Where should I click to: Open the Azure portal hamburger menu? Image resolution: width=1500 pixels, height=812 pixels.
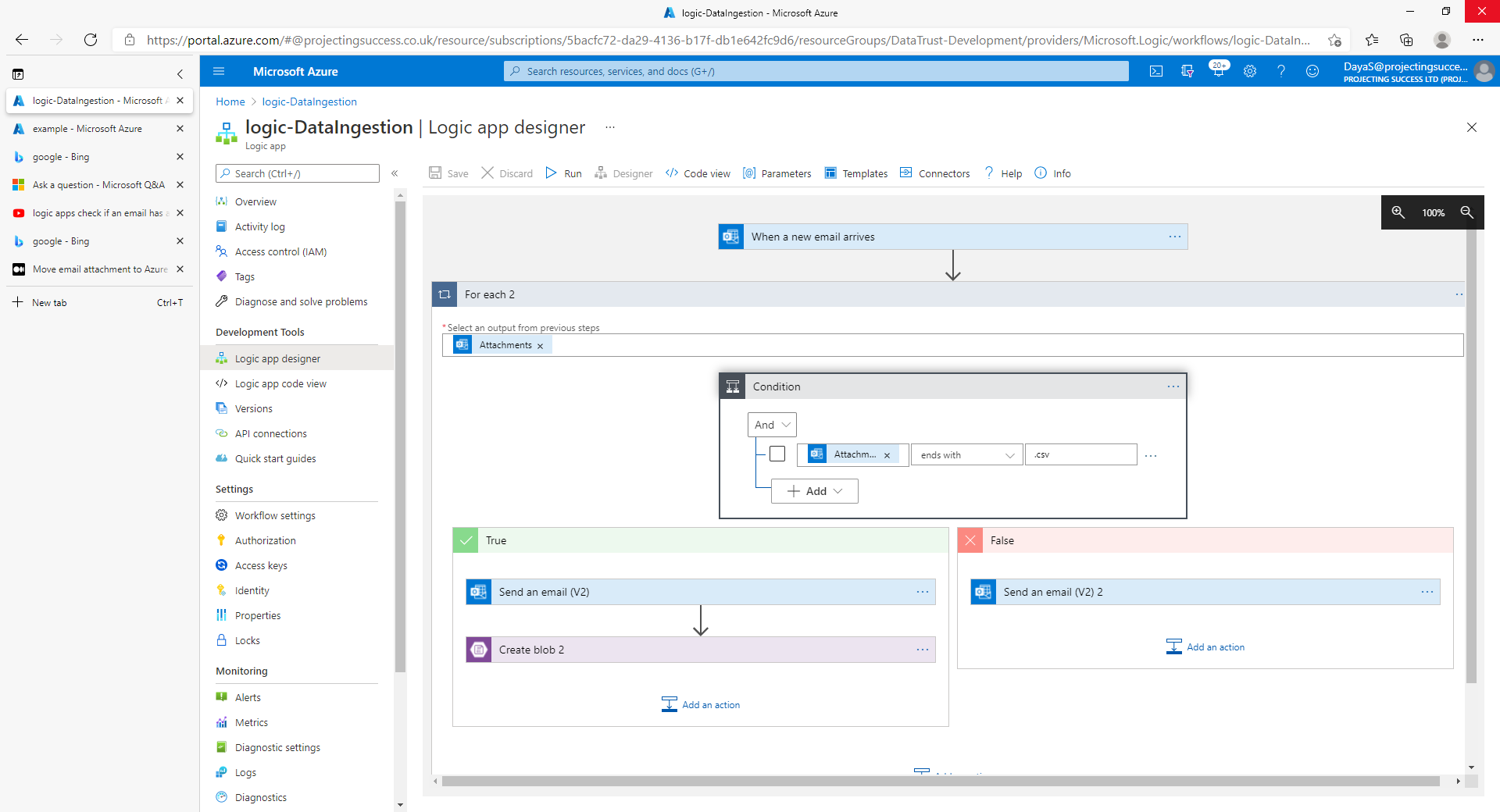tap(219, 71)
